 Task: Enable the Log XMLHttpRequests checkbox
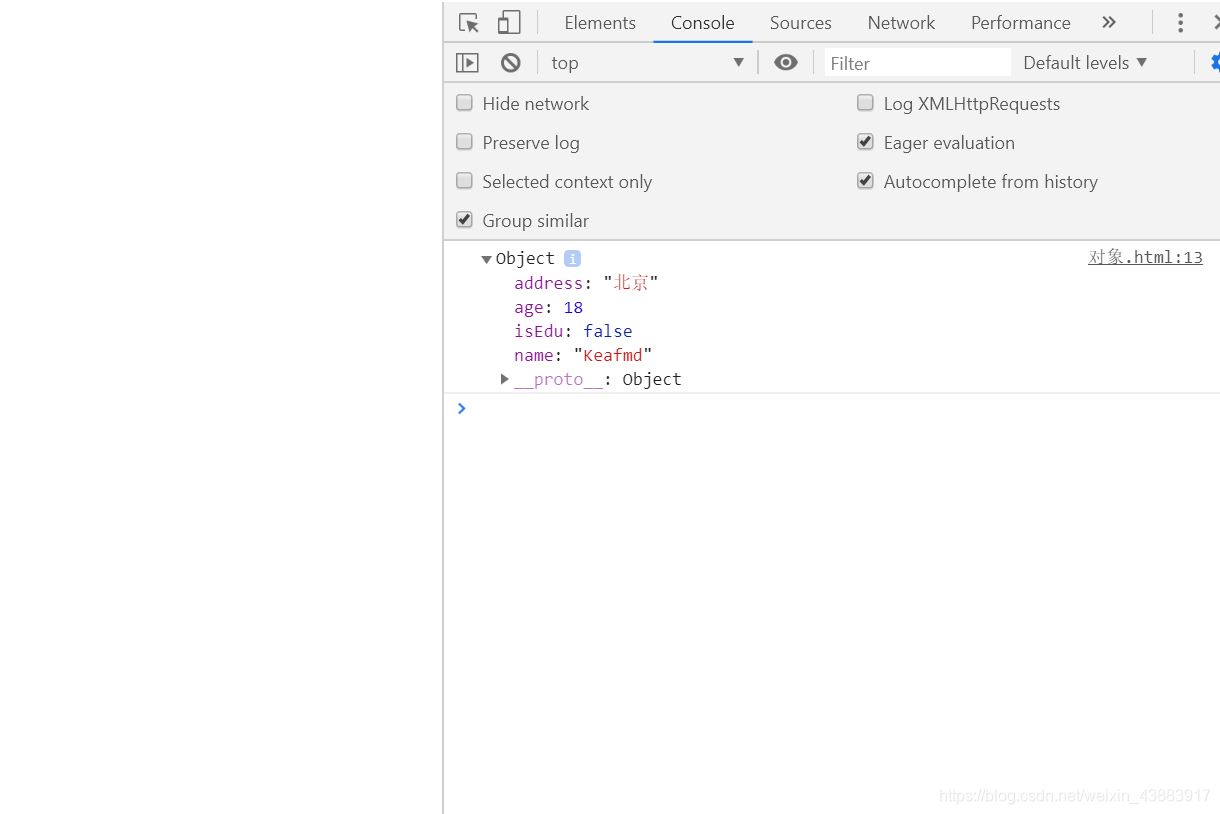[865, 103]
